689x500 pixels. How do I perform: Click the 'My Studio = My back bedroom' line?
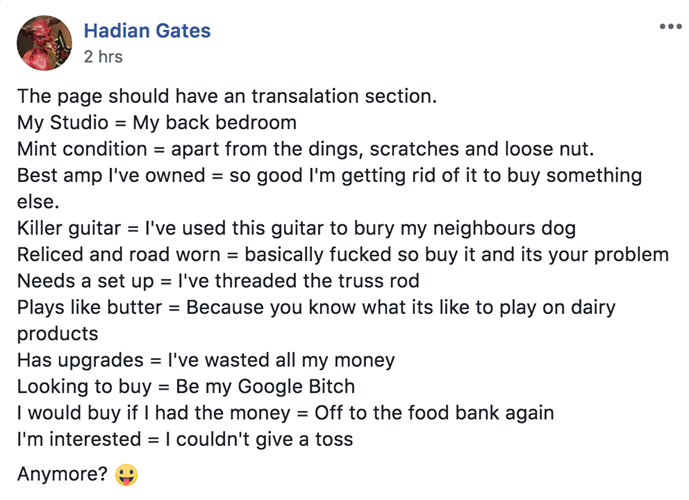(157, 123)
